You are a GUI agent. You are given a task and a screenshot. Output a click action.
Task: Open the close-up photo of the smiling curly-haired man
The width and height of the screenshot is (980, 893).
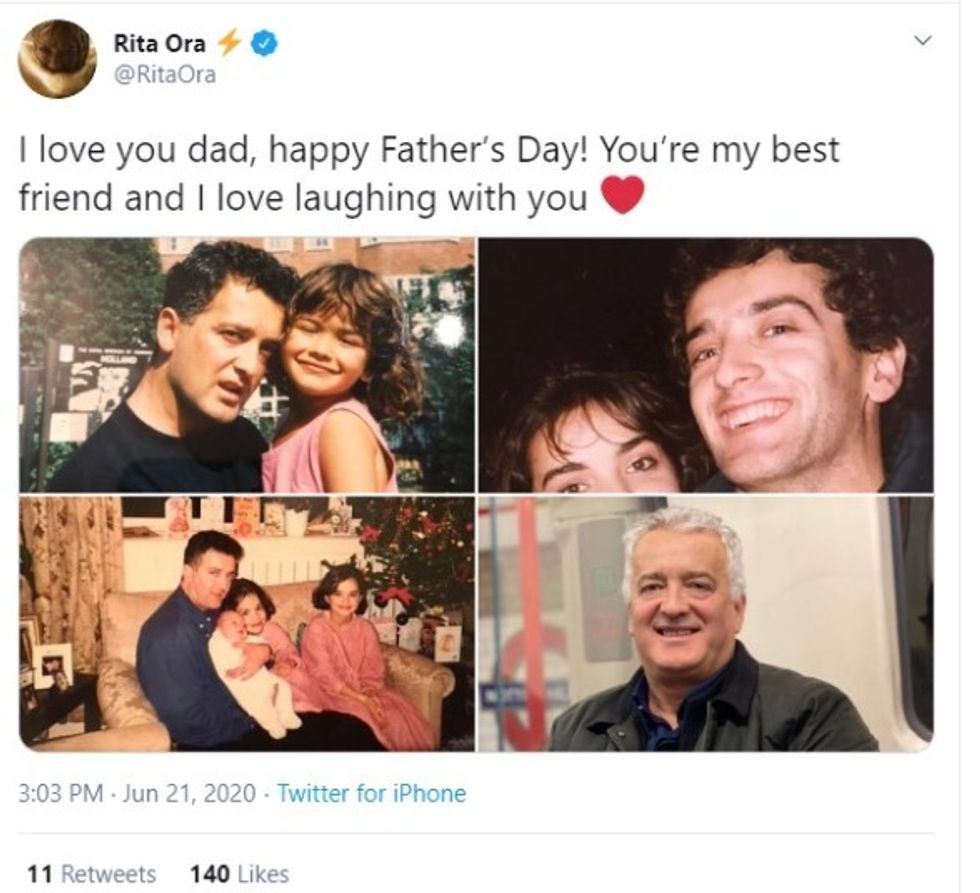click(x=705, y=365)
